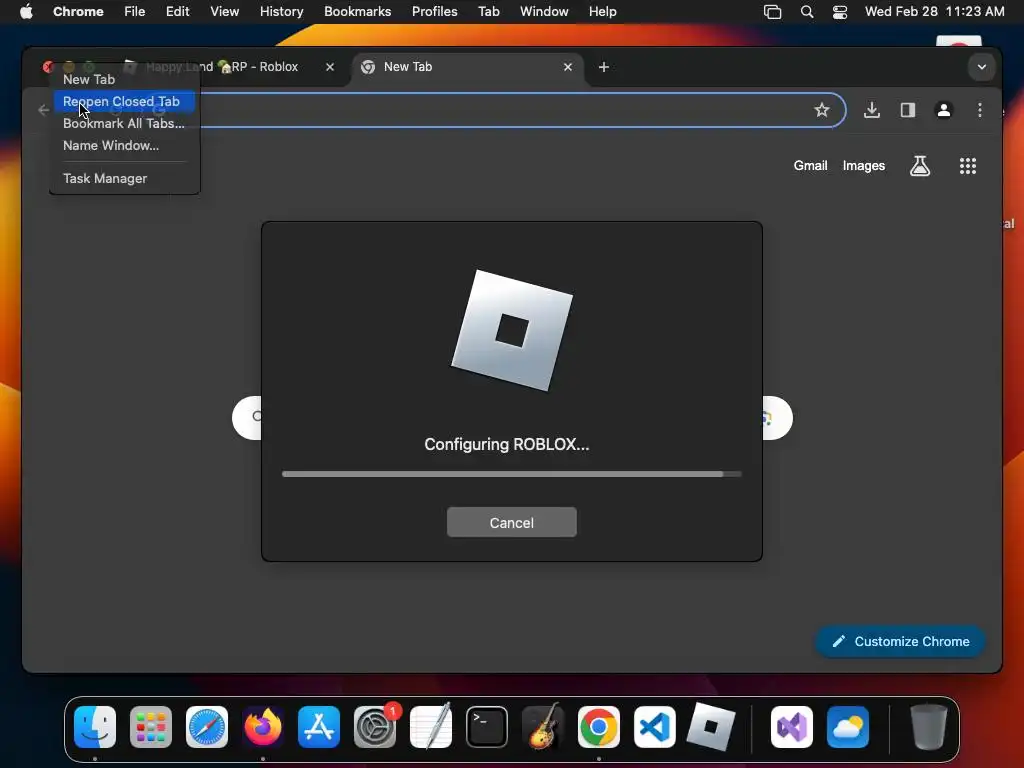Open the tab search chevron dropdown
This screenshot has height=768, width=1024.
(x=981, y=67)
